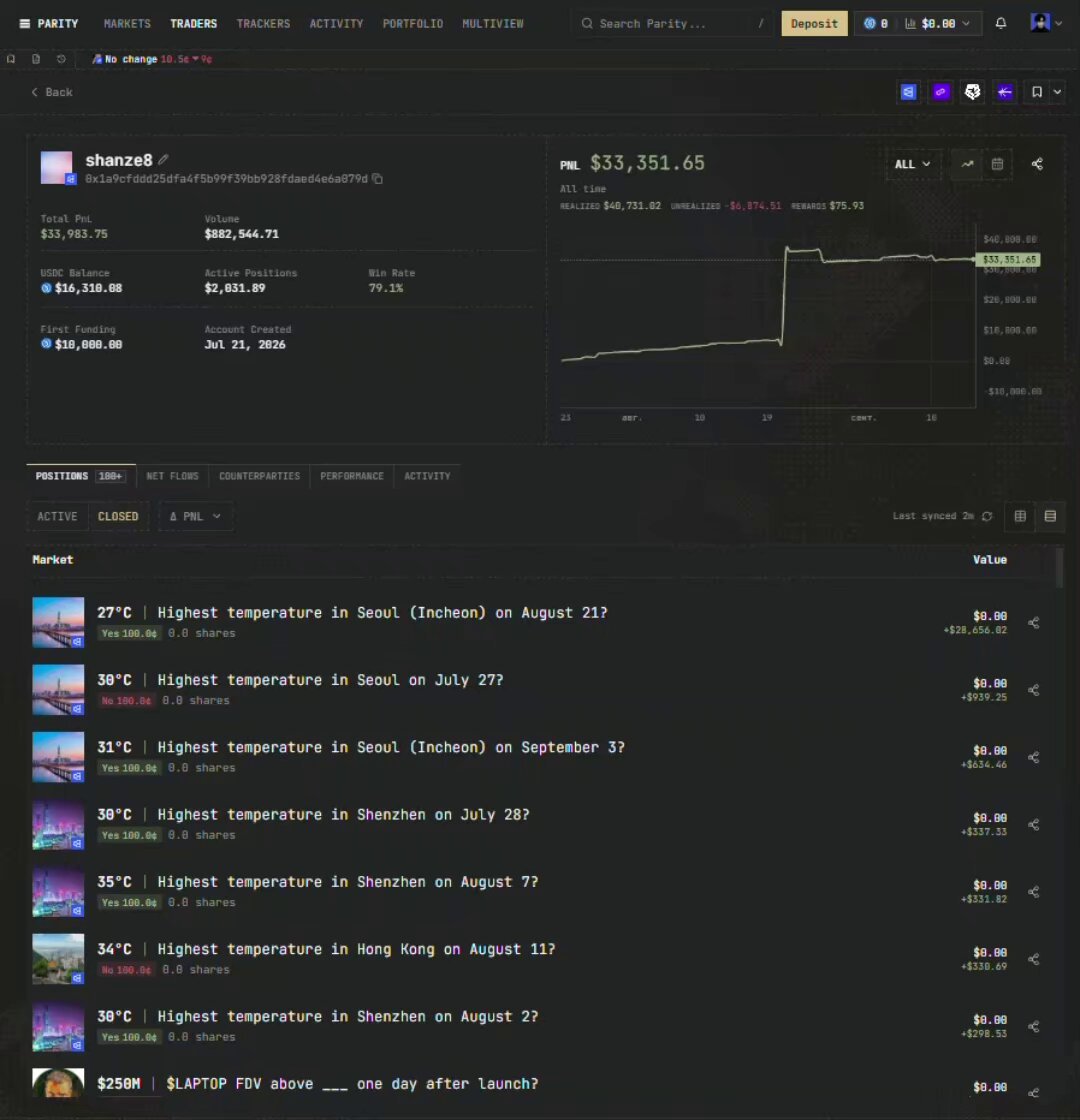
Task: Bookmark the shanze8 trader profile
Action: (x=1036, y=92)
